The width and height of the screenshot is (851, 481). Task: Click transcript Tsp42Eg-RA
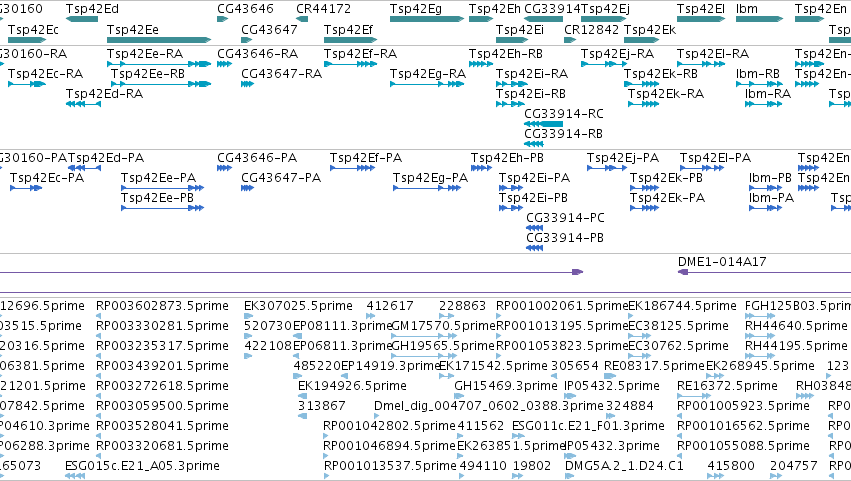click(x=428, y=74)
